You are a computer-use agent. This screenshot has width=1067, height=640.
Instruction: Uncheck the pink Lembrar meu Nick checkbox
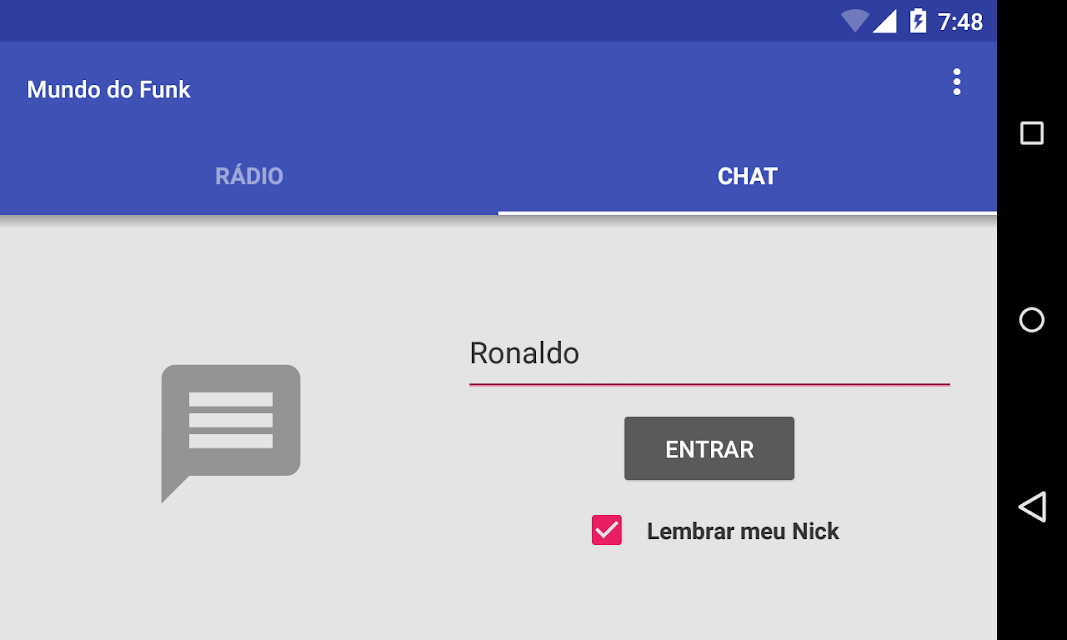[x=607, y=530]
